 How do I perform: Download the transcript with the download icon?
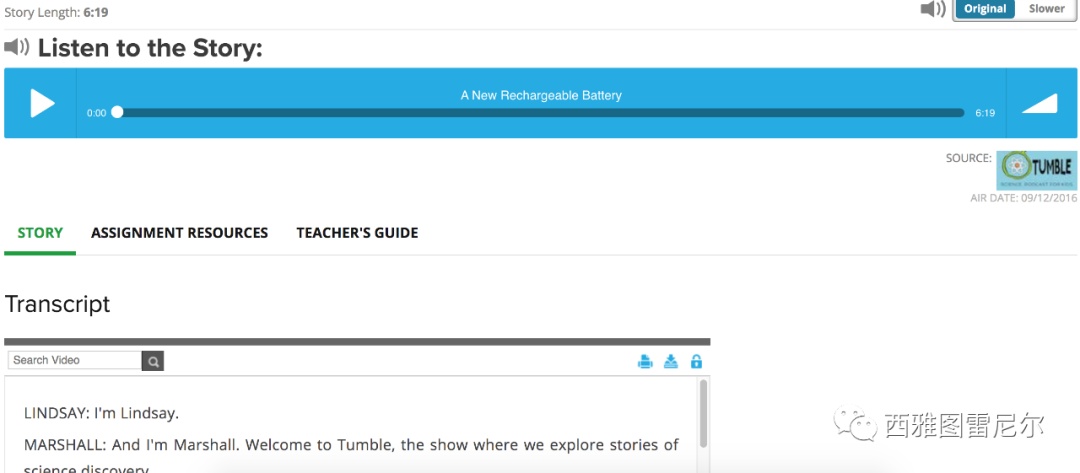tap(671, 362)
